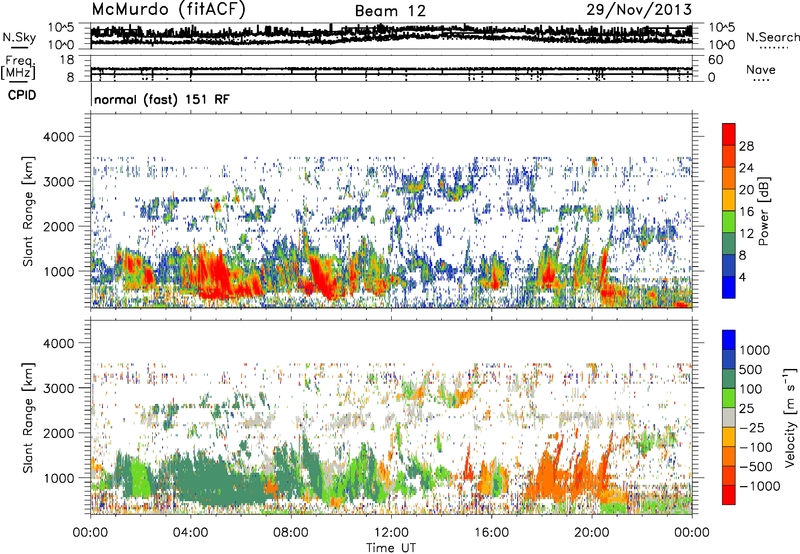The height and width of the screenshot is (554, 800).
Task: Click the 'Freq. [MHz]' axis label
Action: pyautogui.click(x=19, y=67)
